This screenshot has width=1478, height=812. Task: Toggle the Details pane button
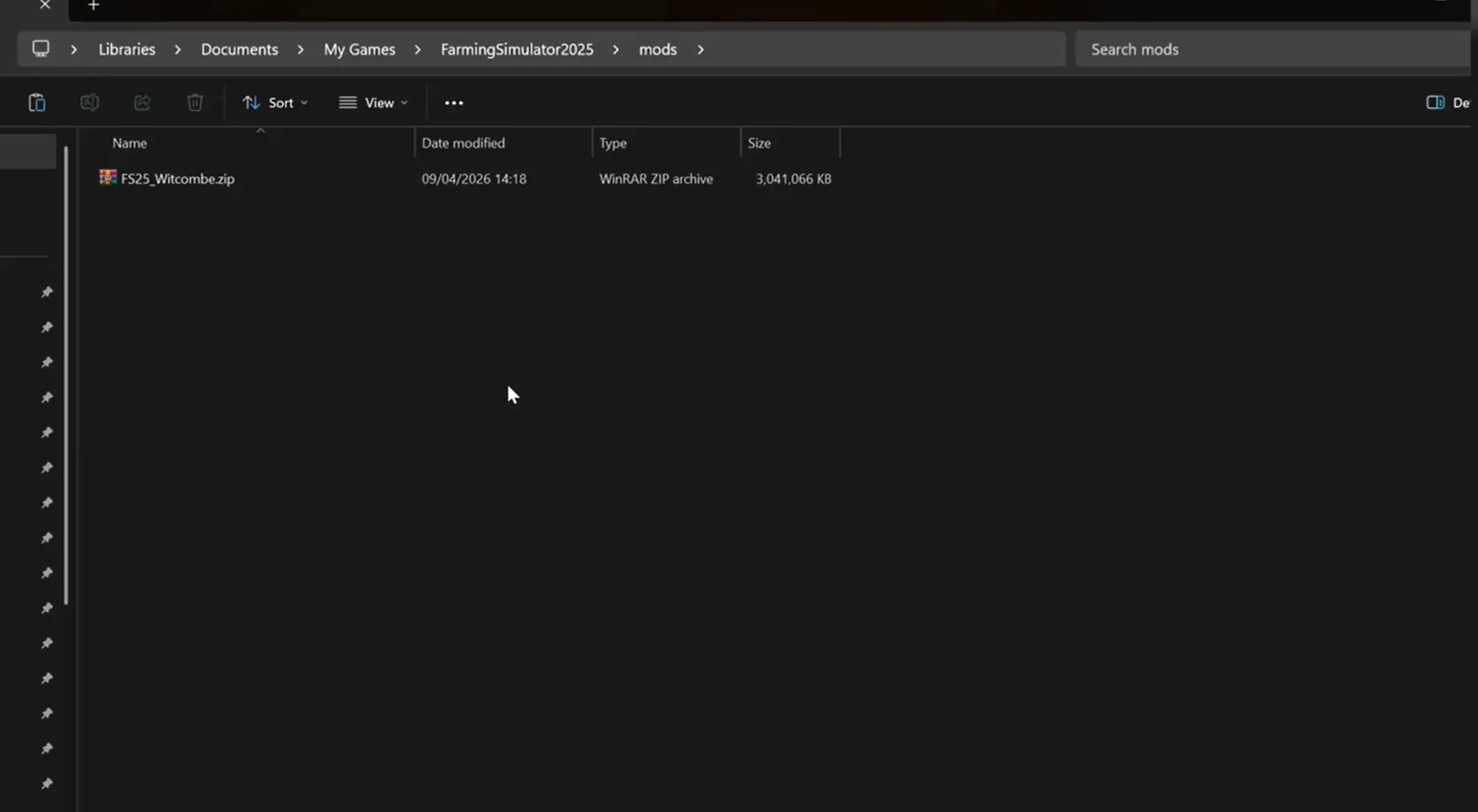point(1447,103)
